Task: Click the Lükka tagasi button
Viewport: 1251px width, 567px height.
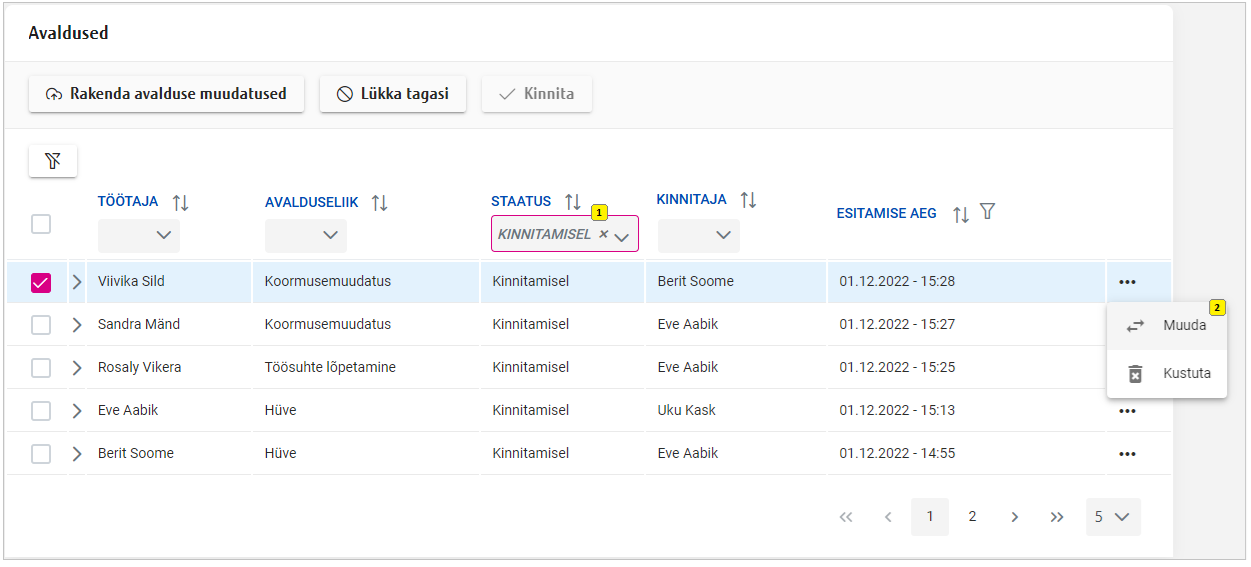Action: click(392, 94)
